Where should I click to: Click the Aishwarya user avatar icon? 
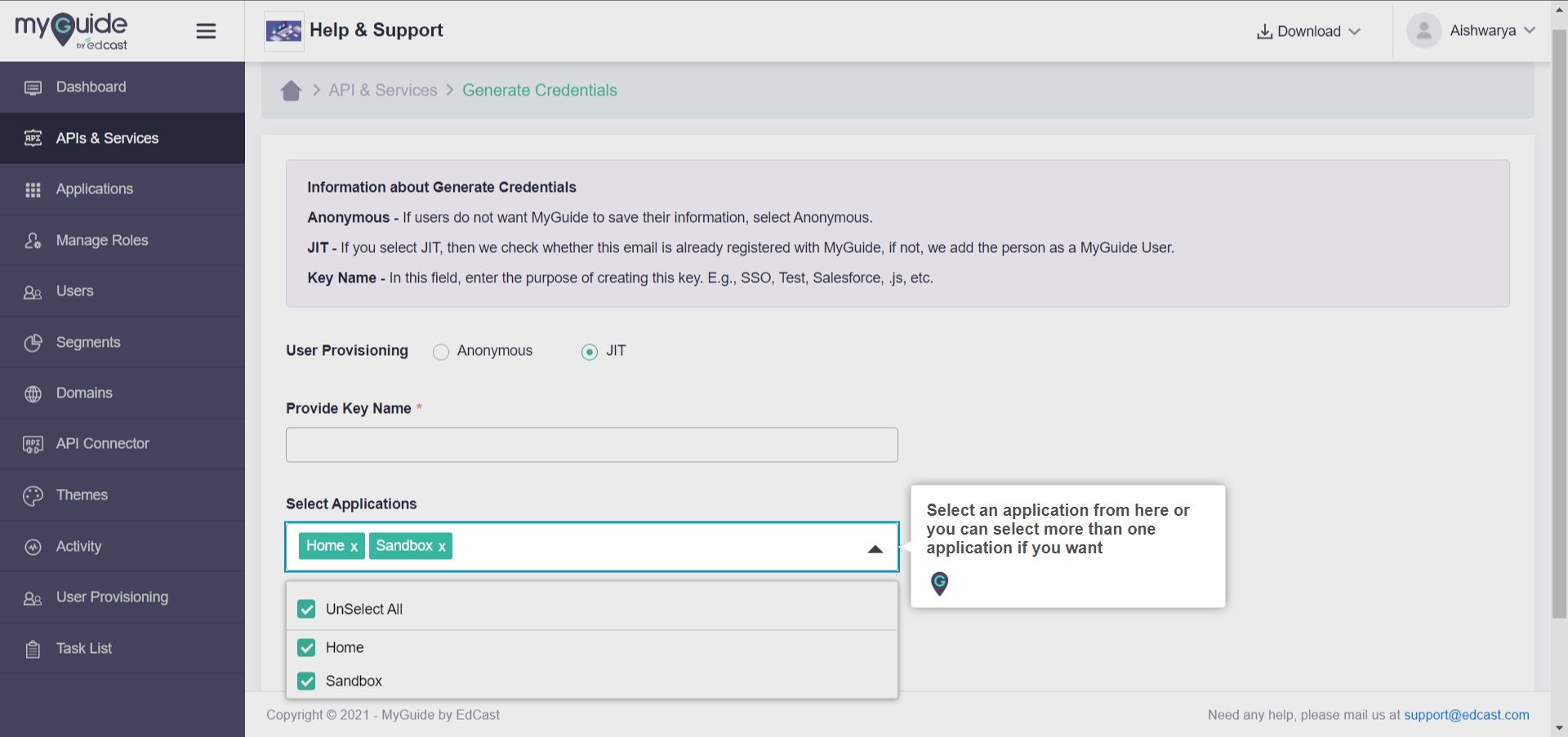coord(1423,31)
